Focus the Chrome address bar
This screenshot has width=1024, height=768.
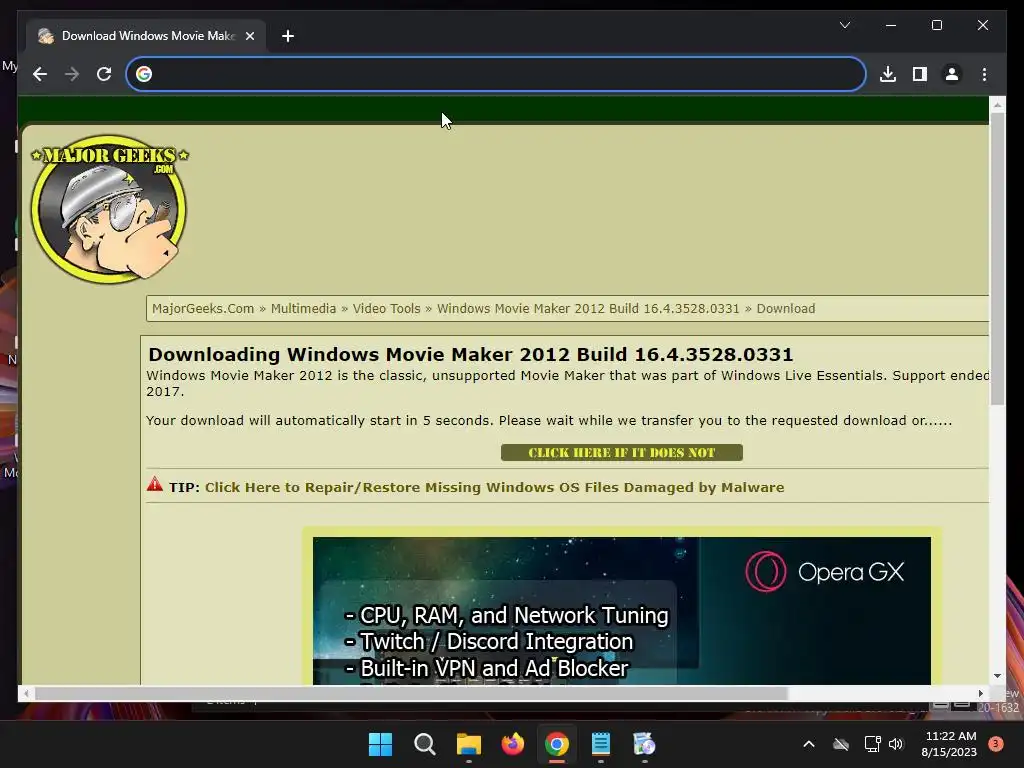tap(496, 74)
